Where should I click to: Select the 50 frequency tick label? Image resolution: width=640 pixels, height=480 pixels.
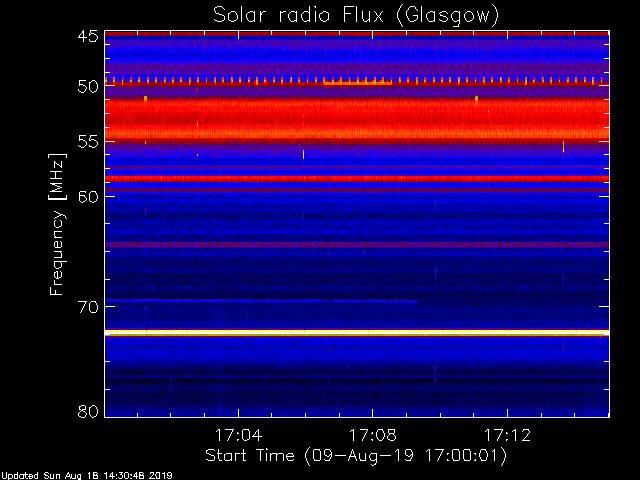[x=88, y=86]
